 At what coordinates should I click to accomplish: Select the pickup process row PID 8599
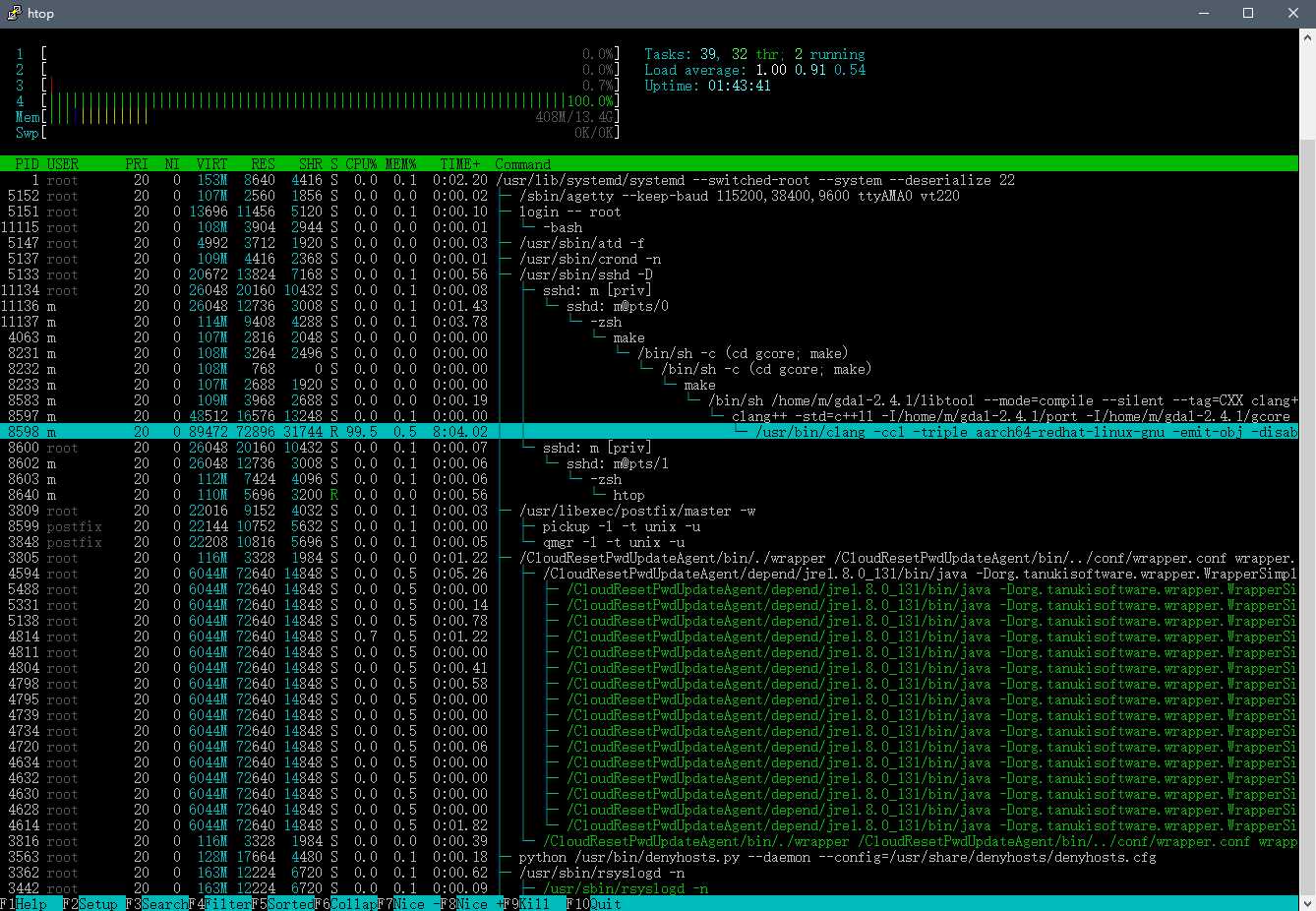649,526
